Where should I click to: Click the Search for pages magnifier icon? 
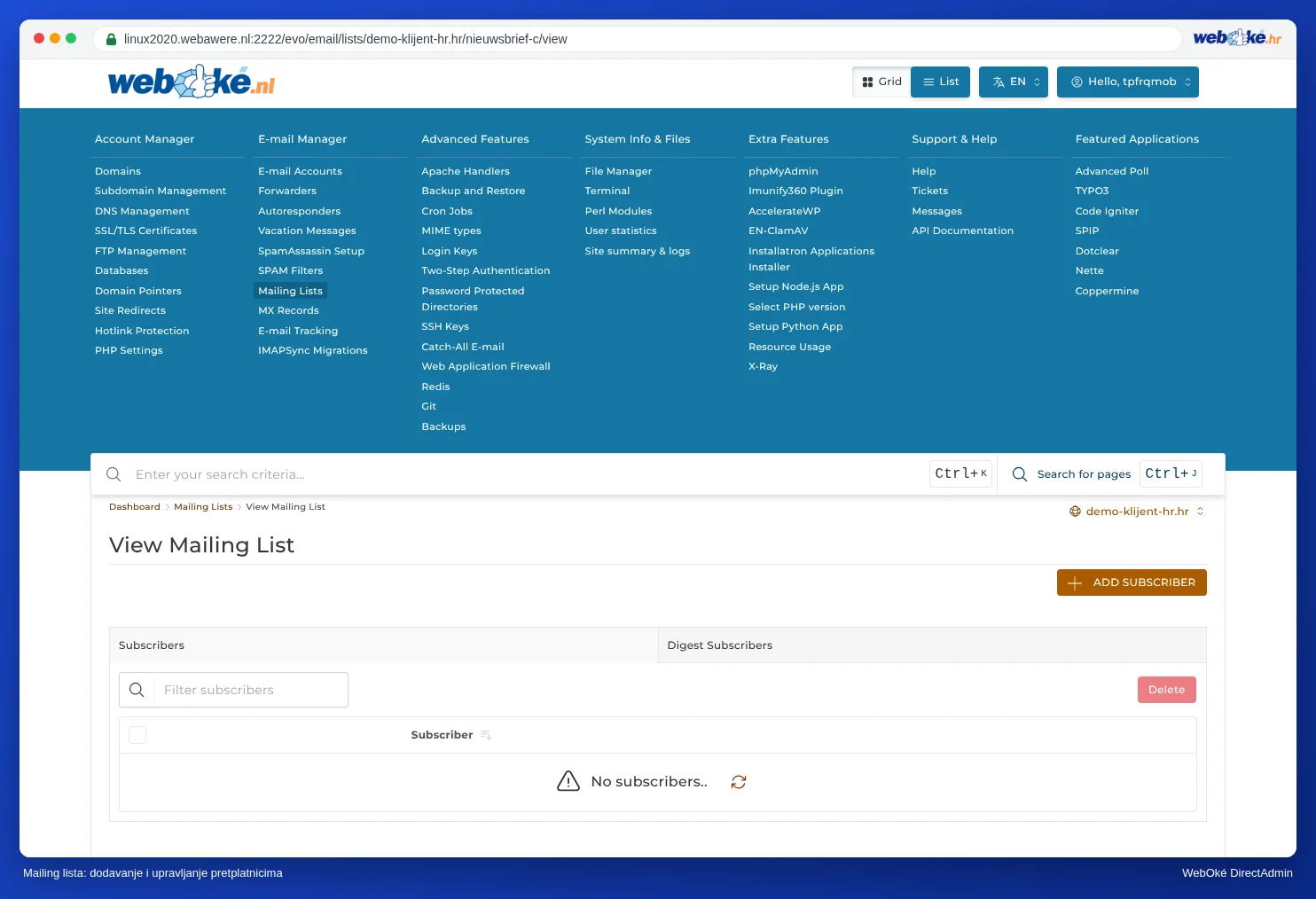pyautogui.click(x=1020, y=474)
